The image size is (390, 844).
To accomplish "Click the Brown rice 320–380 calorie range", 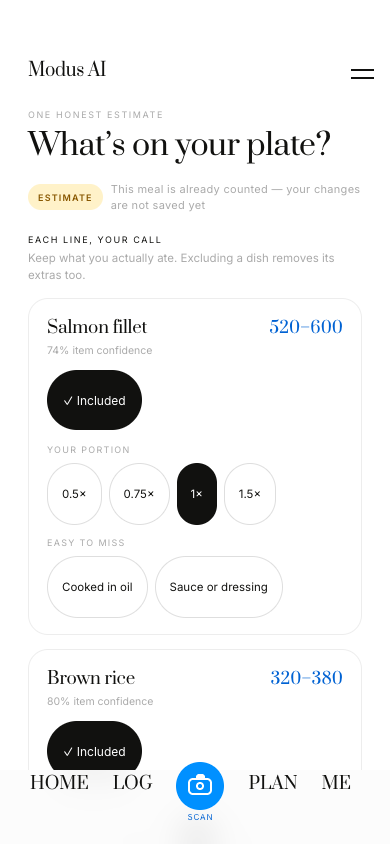I will click(306, 678).
